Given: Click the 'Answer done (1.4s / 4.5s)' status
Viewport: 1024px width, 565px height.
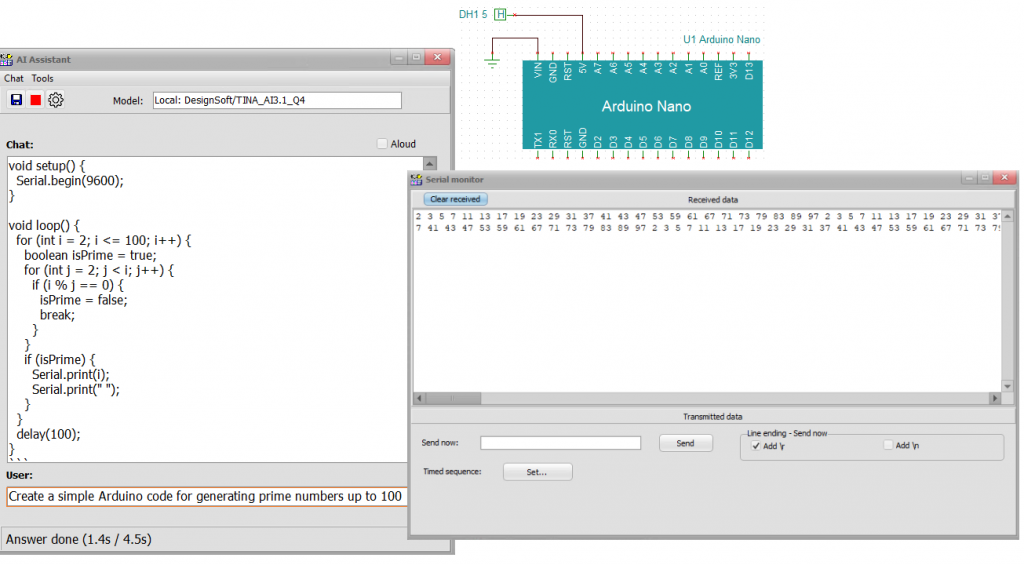Looking at the screenshot, I should click(x=78, y=540).
